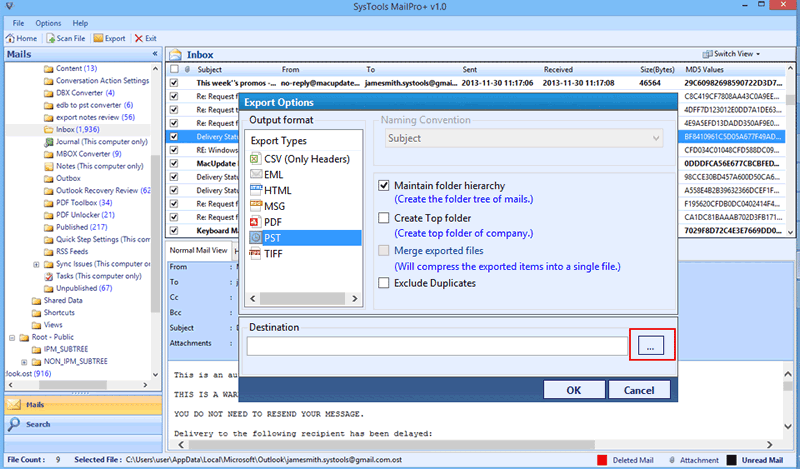Click the destination browse (...) button
The width and height of the screenshot is (800, 469).
point(651,345)
